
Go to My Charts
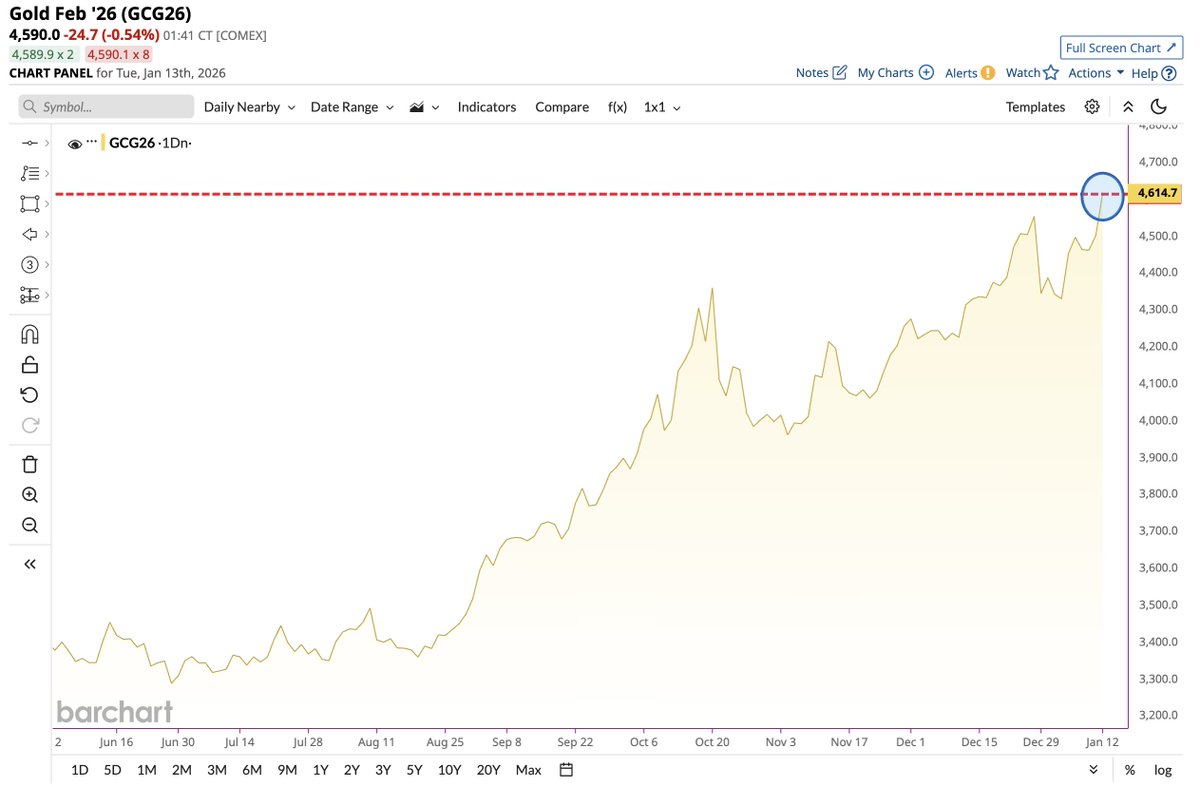(886, 72)
